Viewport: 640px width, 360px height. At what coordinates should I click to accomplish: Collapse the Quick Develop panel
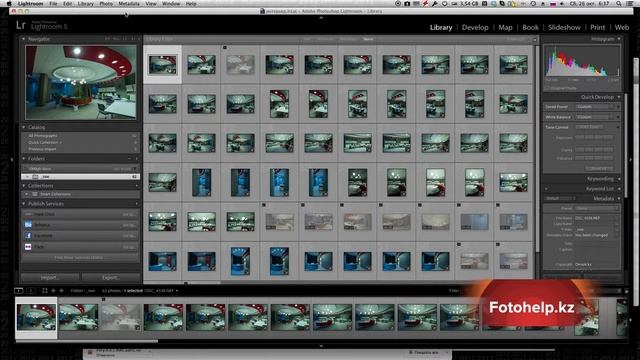pyautogui.click(x=619, y=97)
